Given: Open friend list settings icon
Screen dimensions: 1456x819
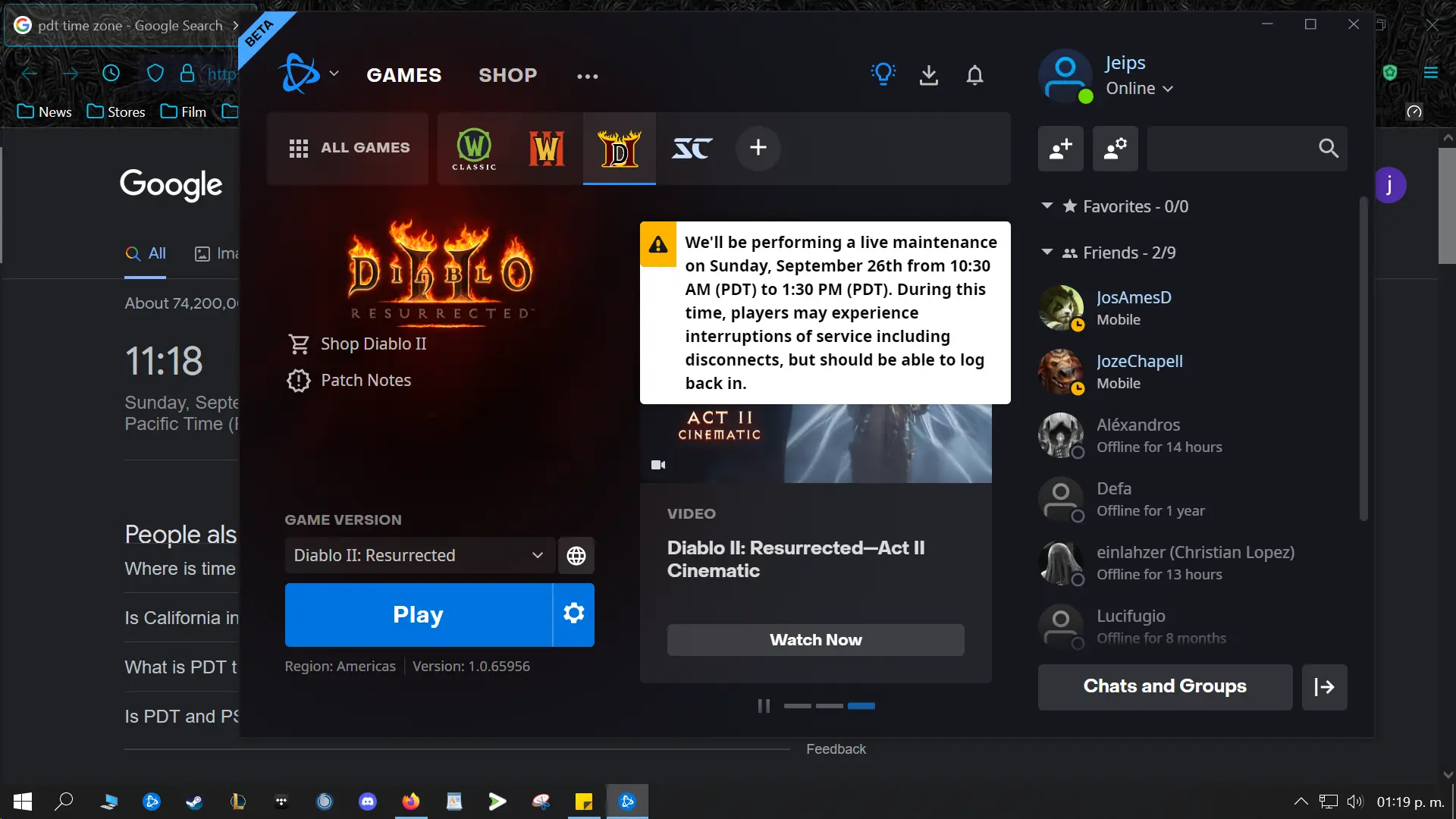Looking at the screenshot, I should (x=1115, y=149).
